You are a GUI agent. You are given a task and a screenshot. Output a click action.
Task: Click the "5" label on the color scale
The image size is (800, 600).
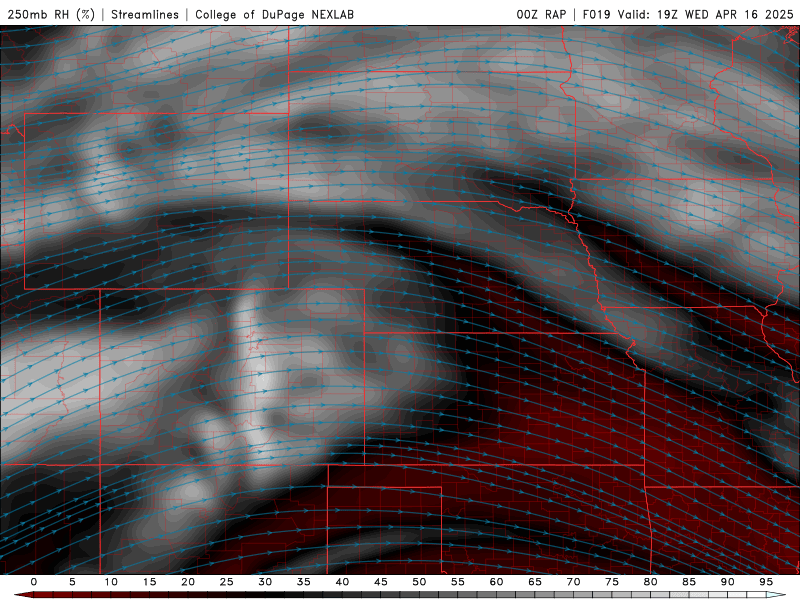pyautogui.click(x=72, y=582)
